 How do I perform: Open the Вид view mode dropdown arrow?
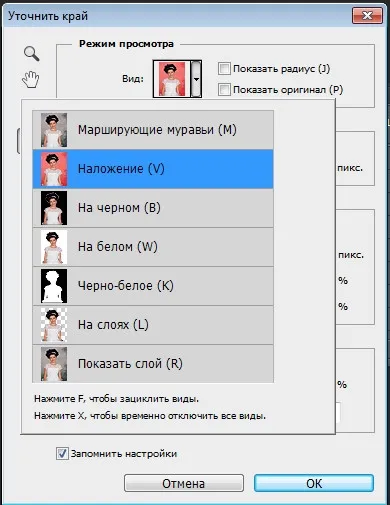tap(196, 79)
